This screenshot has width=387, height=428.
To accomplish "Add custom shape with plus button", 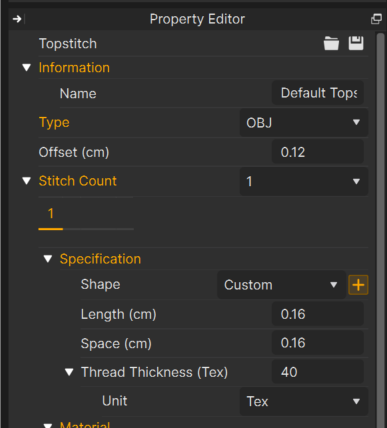I will tap(358, 285).
